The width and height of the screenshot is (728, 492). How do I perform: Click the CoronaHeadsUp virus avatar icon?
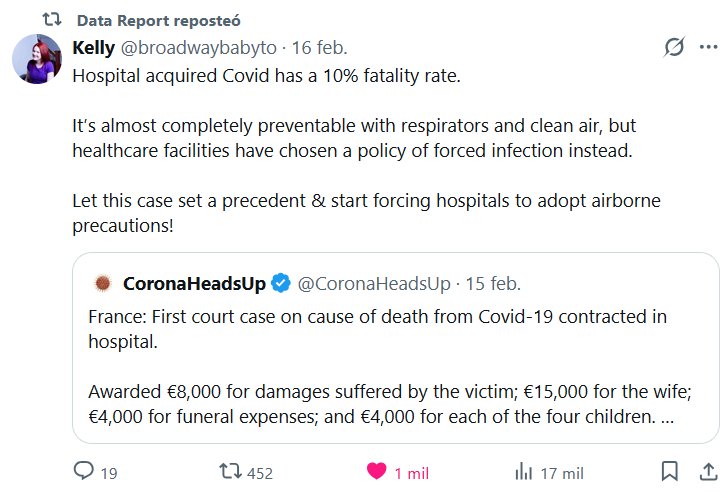[x=100, y=284]
